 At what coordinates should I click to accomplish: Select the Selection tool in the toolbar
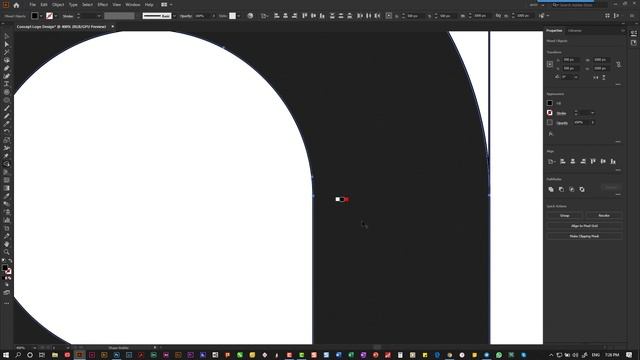pos(7,36)
